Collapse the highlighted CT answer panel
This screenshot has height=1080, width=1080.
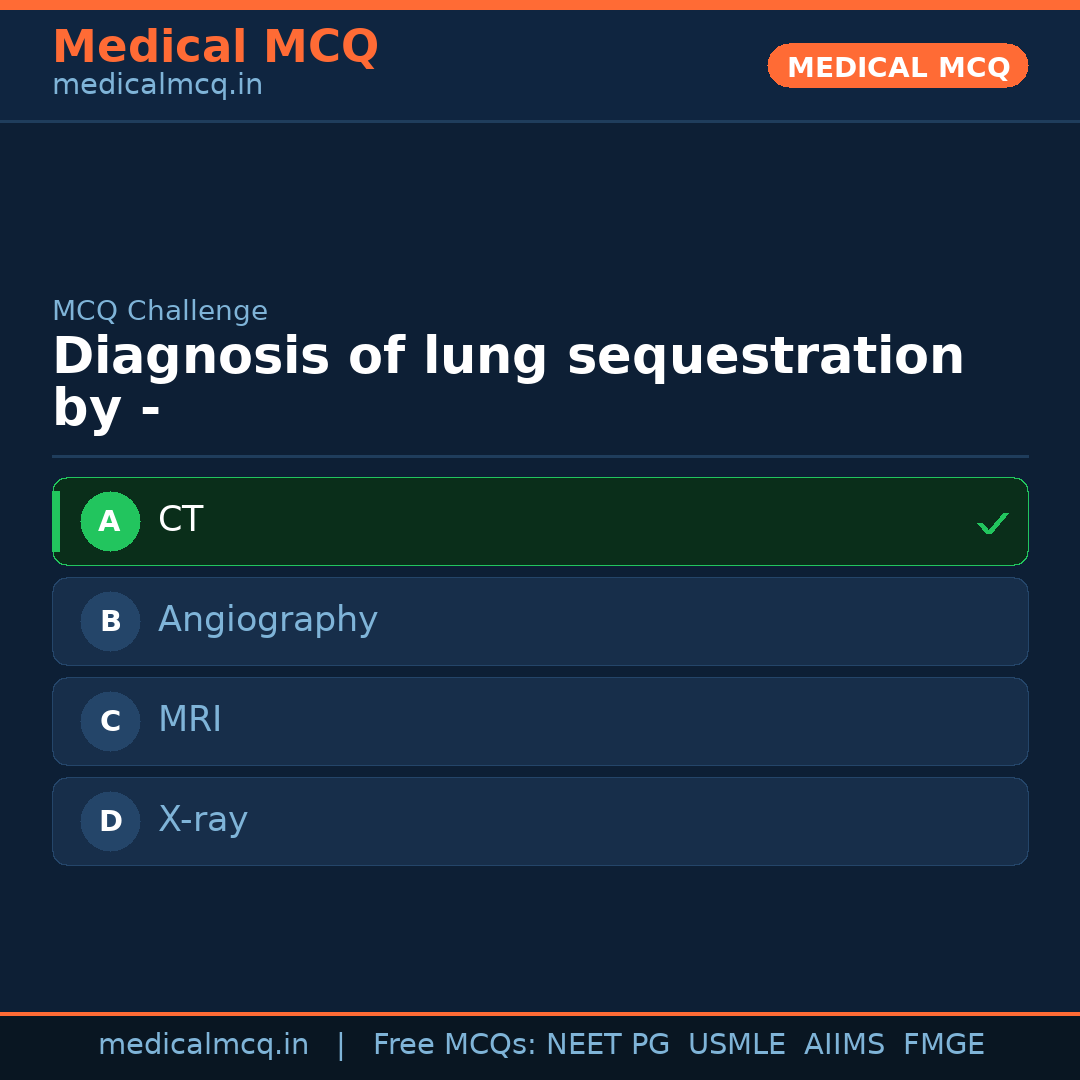(540, 521)
